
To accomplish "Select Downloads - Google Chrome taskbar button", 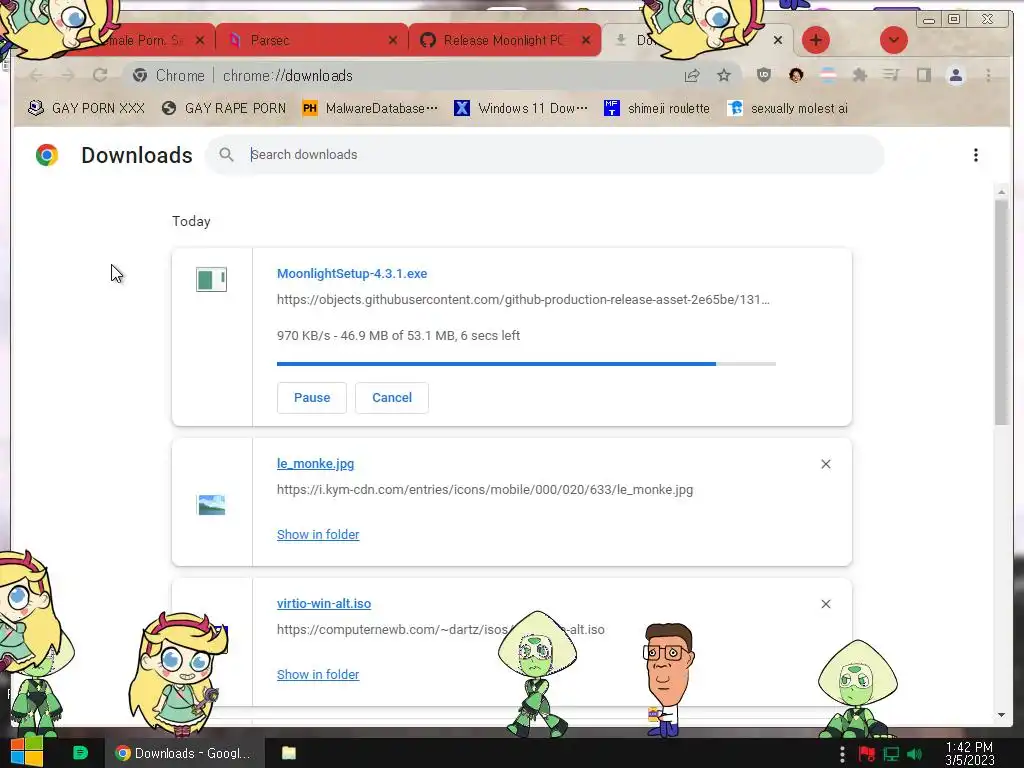I will pyautogui.click(x=184, y=753).
